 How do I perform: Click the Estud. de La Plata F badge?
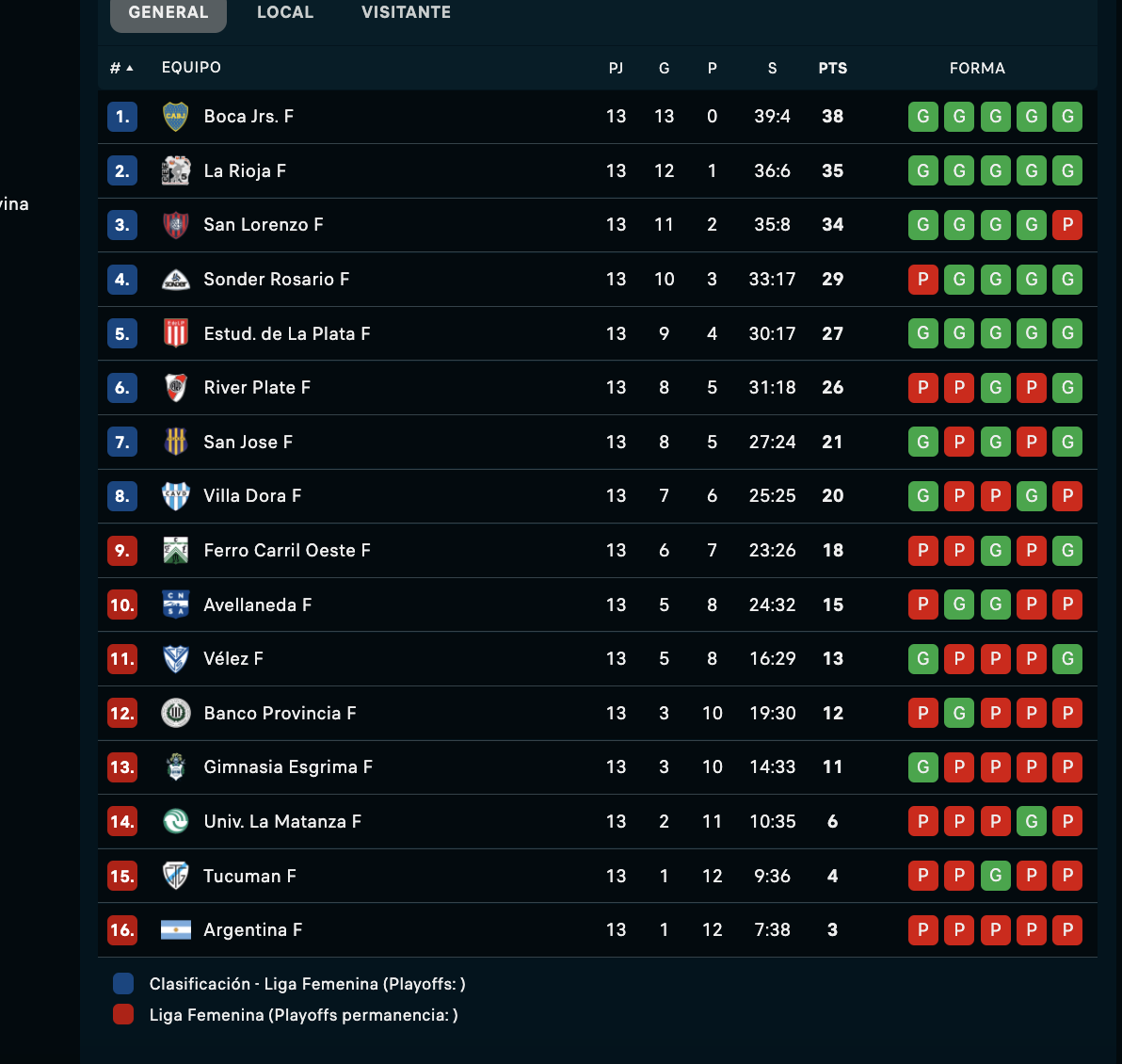coord(176,333)
